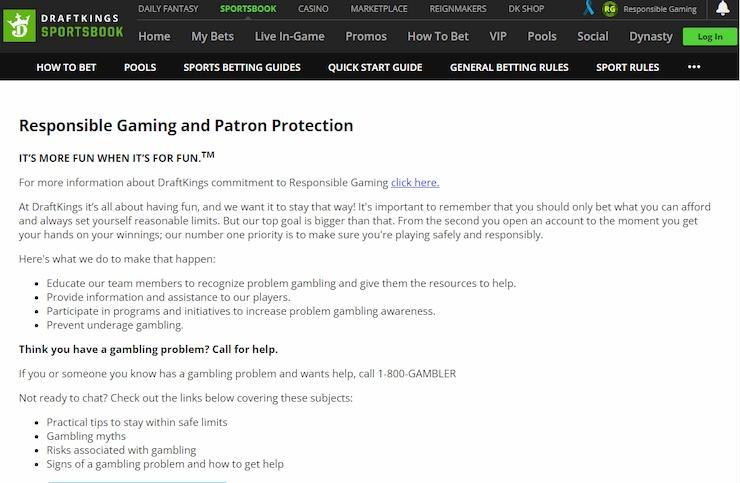Image resolution: width=740 pixels, height=483 pixels.
Task: Open QUICK START GUIDE
Action: click(x=375, y=68)
